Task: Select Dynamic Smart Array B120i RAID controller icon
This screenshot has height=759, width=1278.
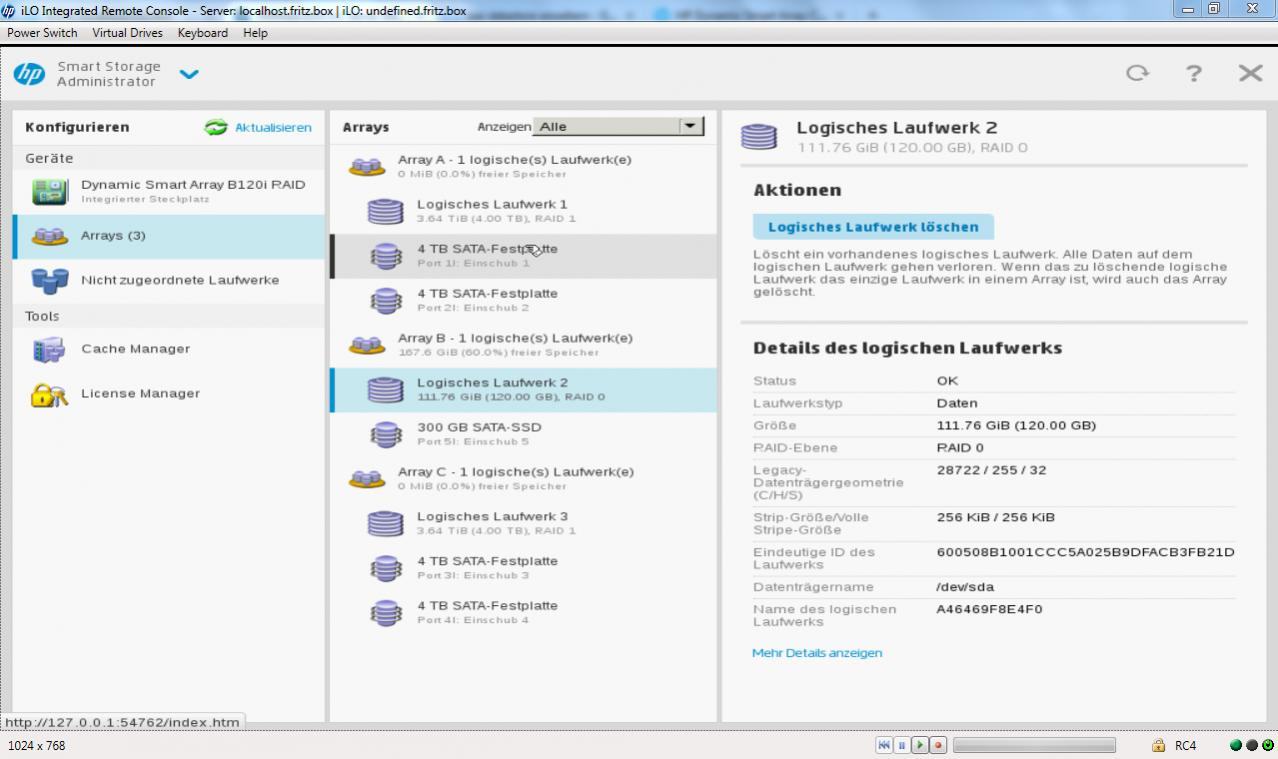Action: [49, 191]
